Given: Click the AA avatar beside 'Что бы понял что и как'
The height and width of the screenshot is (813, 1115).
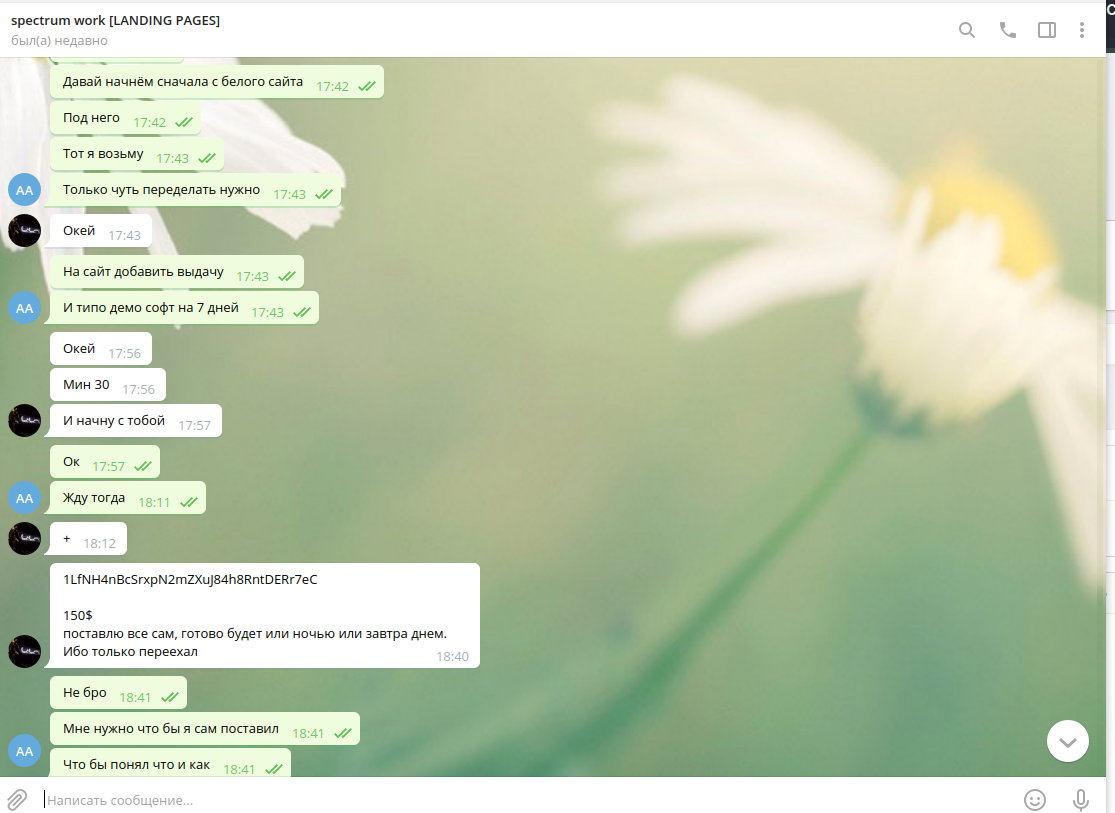Looking at the screenshot, I should pyautogui.click(x=24, y=751).
